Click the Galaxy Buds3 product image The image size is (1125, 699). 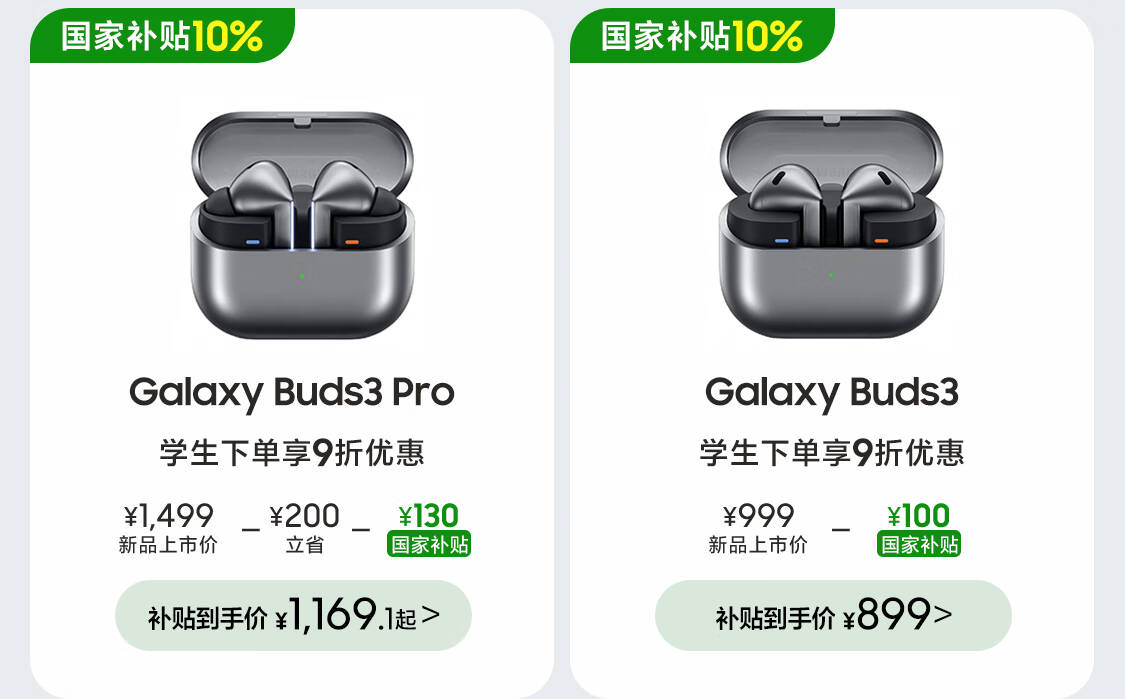coord(831,224)
